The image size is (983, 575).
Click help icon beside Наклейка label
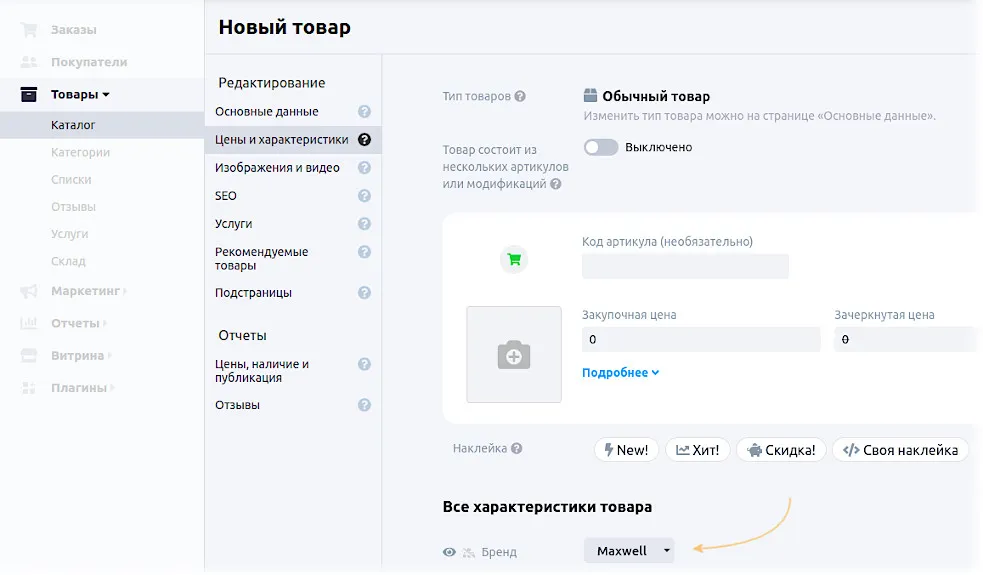(517, 448)
